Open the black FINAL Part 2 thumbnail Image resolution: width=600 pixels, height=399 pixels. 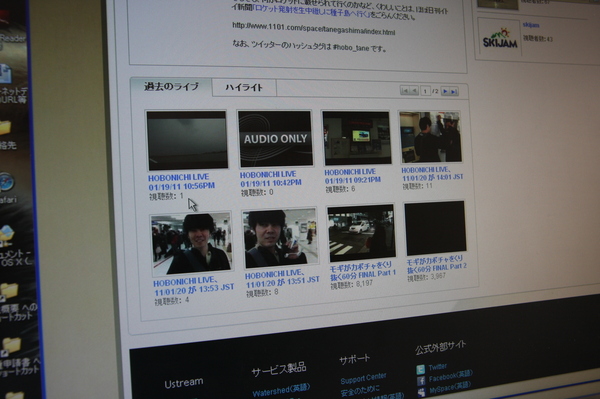coord(435,228)
